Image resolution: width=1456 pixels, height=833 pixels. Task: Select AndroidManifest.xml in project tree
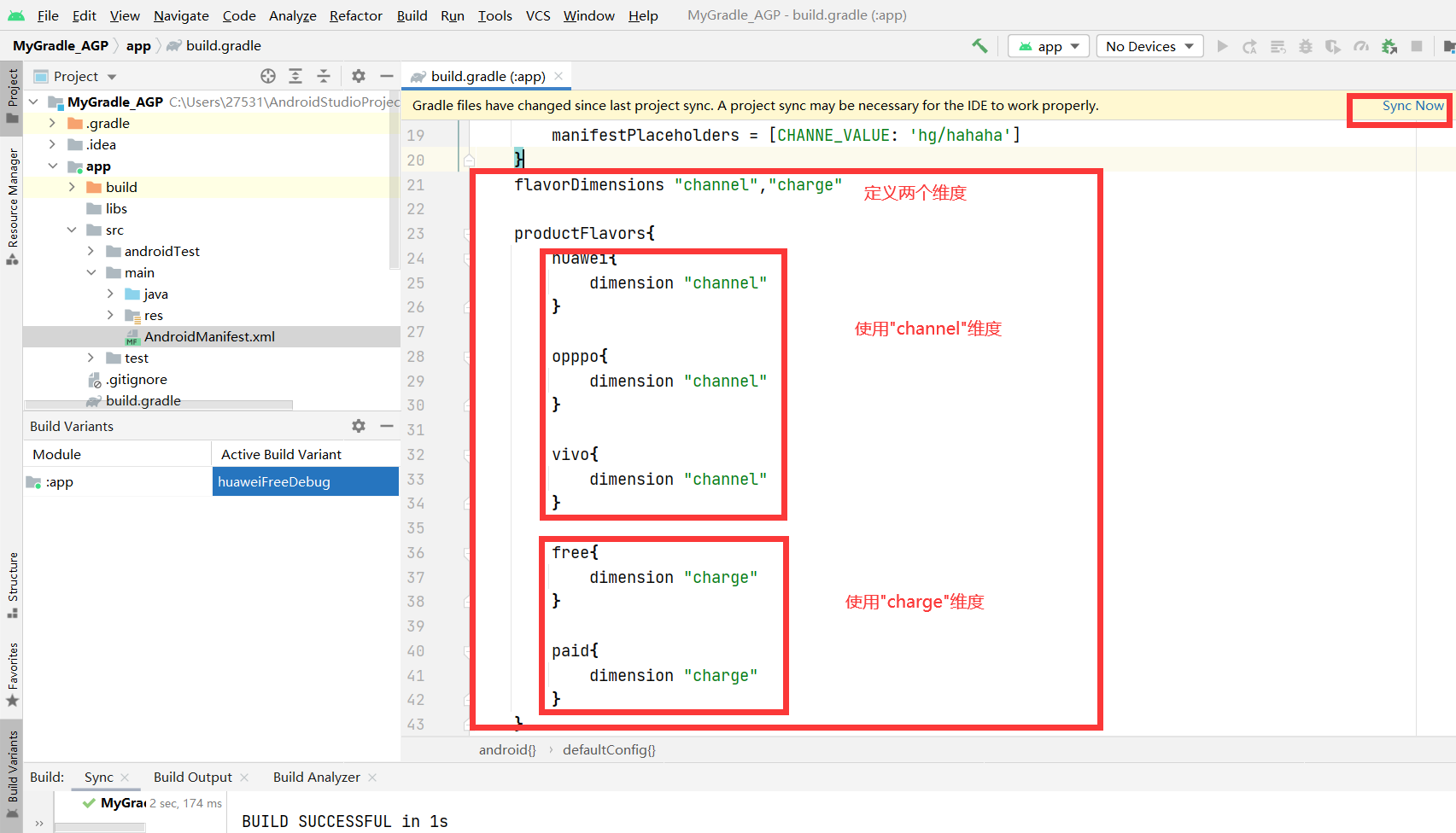pos(211,336)
